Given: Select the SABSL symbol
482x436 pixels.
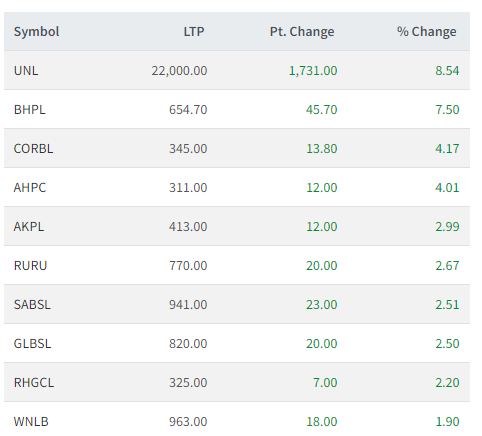Looking at the screenshot, I should point(32,305).
